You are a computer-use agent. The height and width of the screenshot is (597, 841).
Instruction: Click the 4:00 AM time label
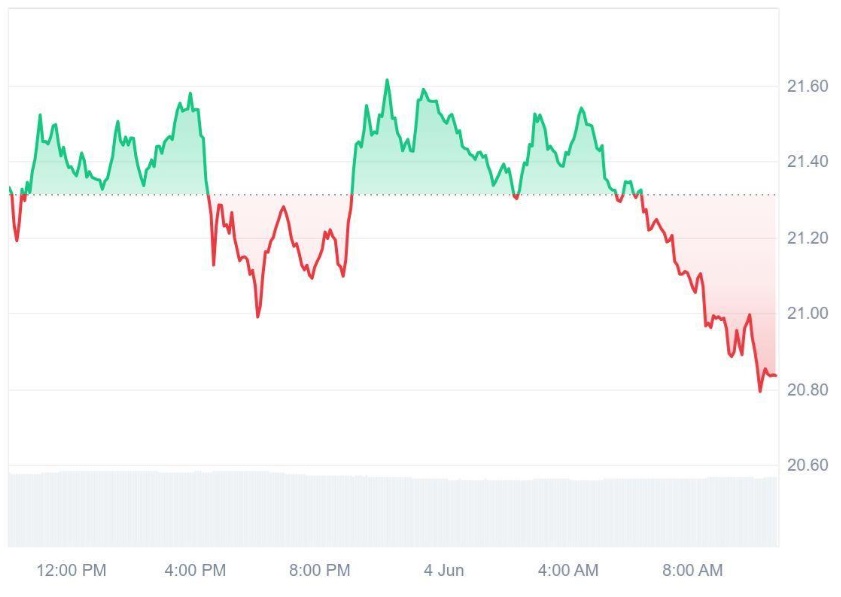click(x=568, y=571)
